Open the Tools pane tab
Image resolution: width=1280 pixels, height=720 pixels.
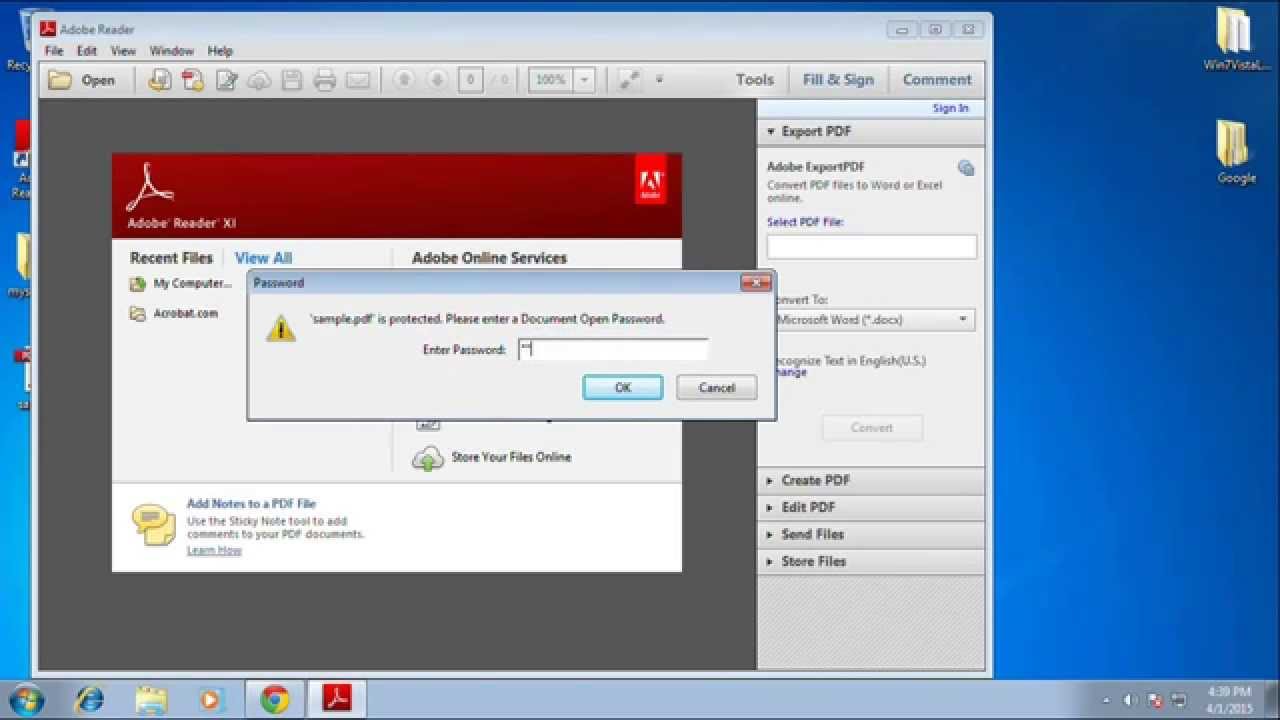(755, 80)
